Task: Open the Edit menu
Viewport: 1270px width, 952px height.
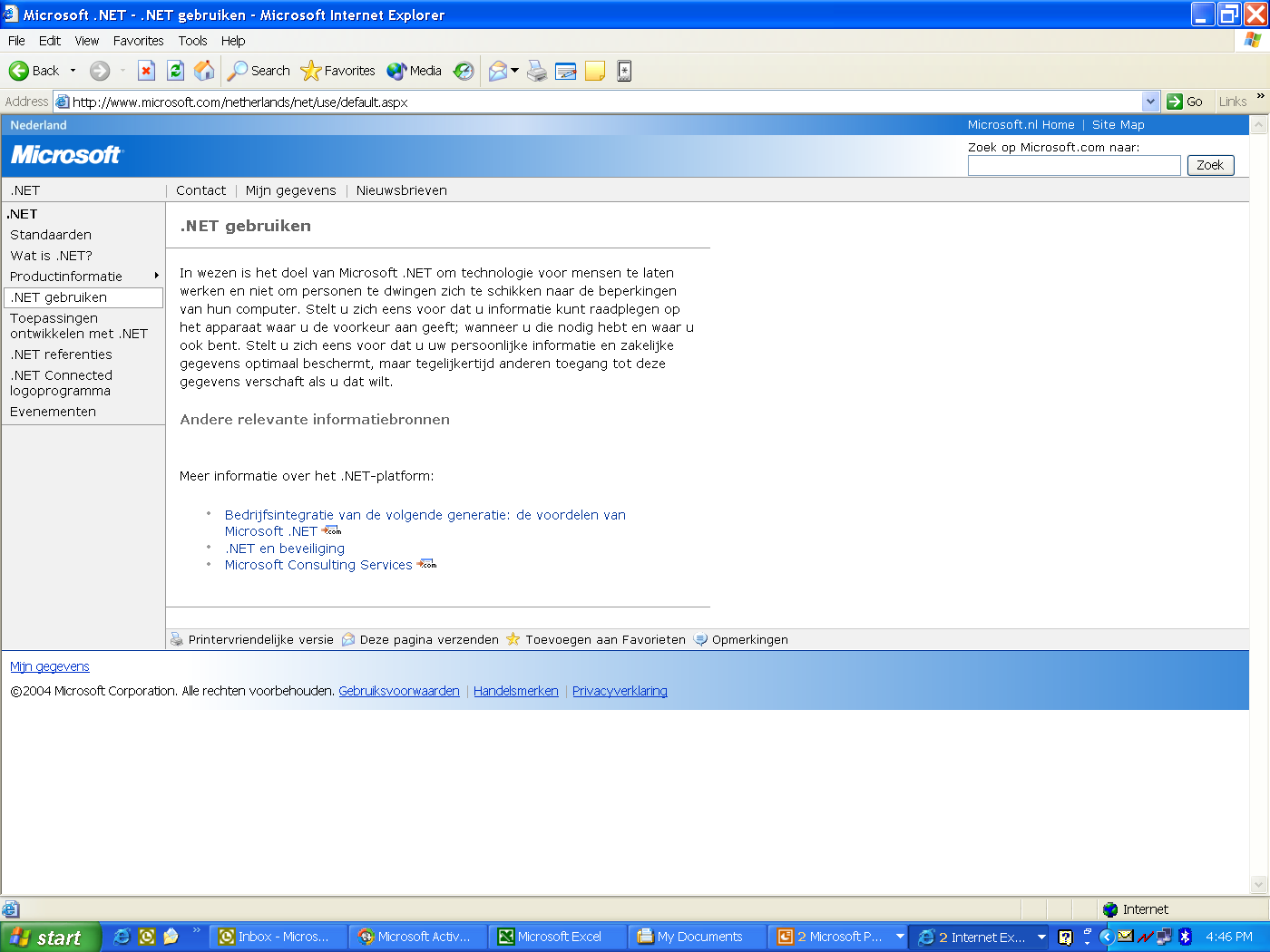Action: [50, 41]
